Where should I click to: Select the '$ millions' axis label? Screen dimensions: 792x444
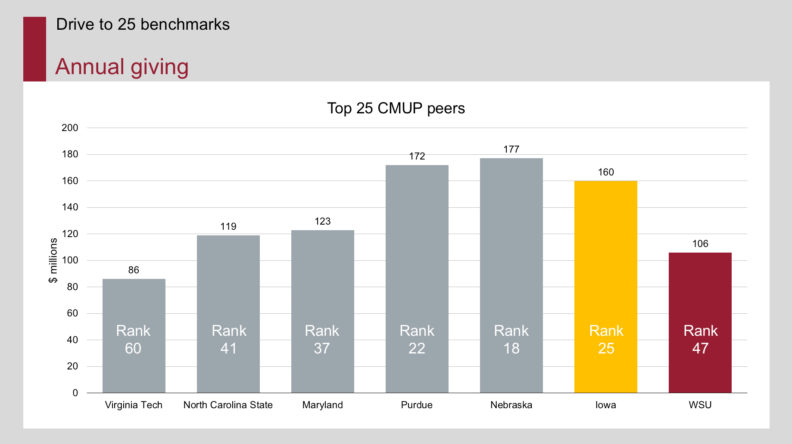point(53,260)
